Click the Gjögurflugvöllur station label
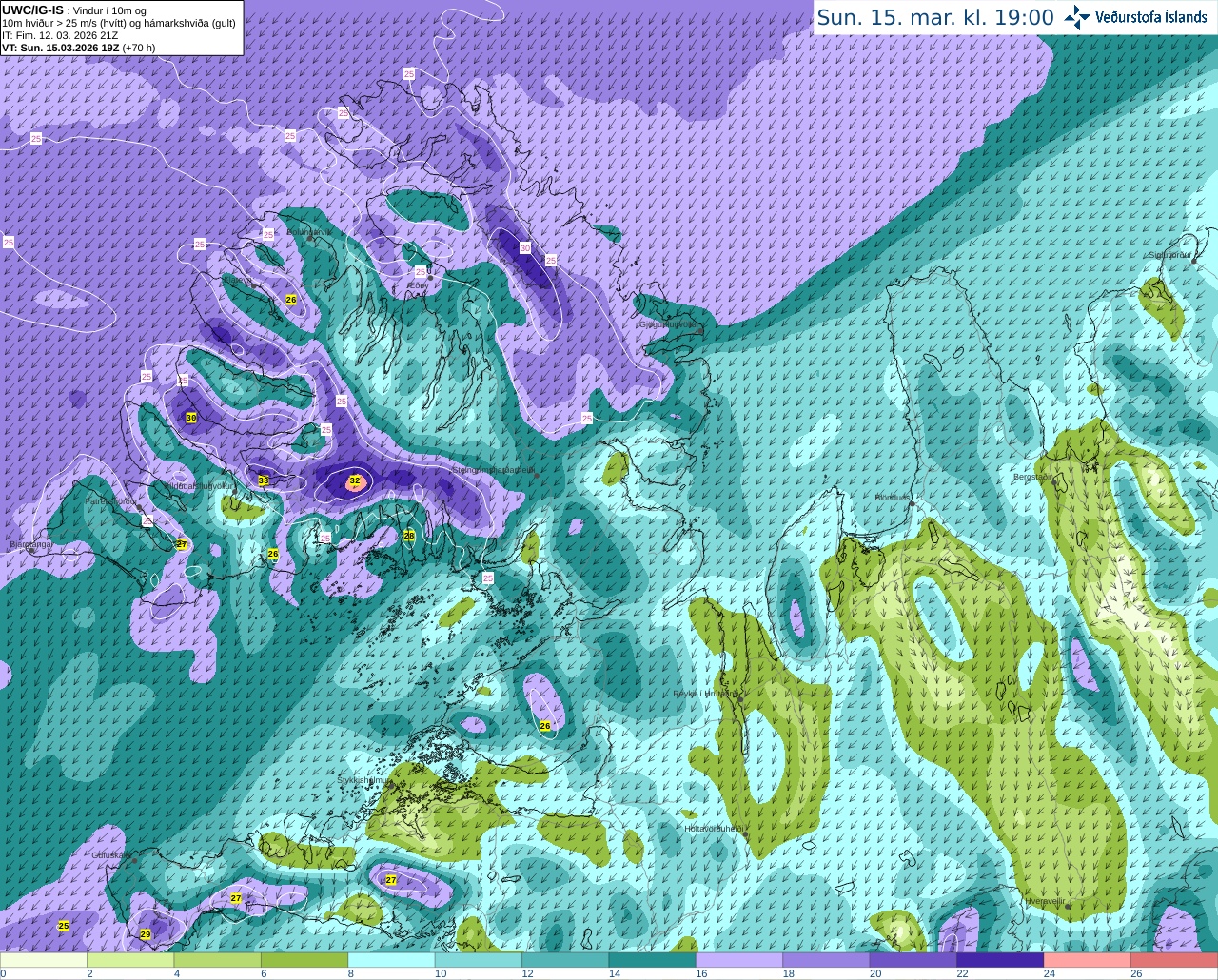Viewport: 1218px width, 980px height. pyautogui.click(x=670, y=323)
